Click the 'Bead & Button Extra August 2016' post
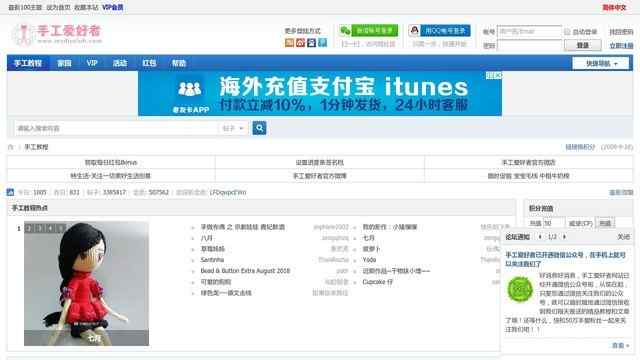640x360 pixels. (245, 271)
